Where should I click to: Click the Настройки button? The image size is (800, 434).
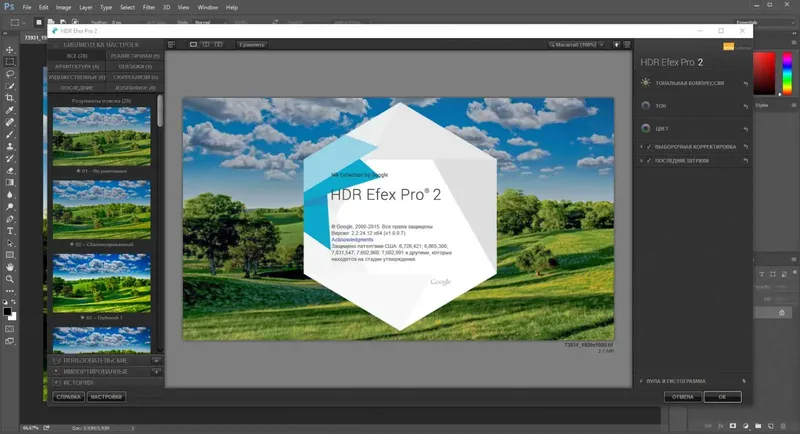pyautogui.click(x=106, y=397)
